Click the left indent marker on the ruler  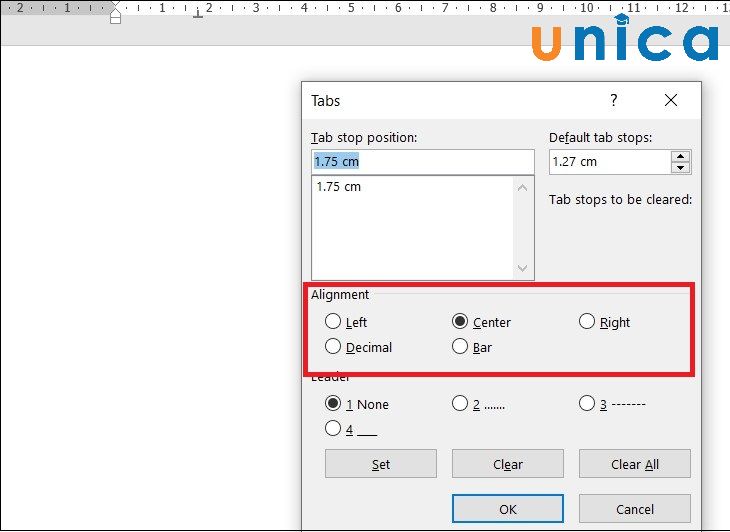[x=115, y=19]
